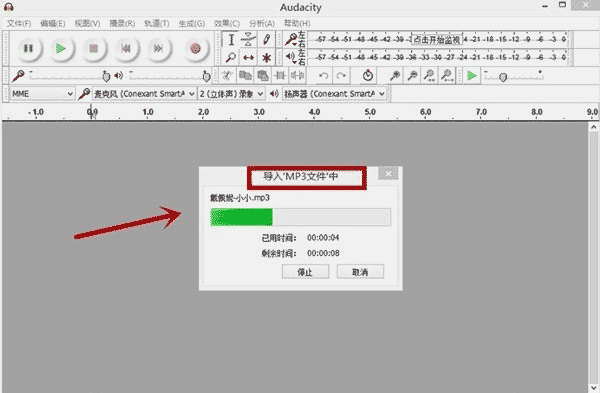Open the recording meter microphone menu

click(x=292, y=39)
